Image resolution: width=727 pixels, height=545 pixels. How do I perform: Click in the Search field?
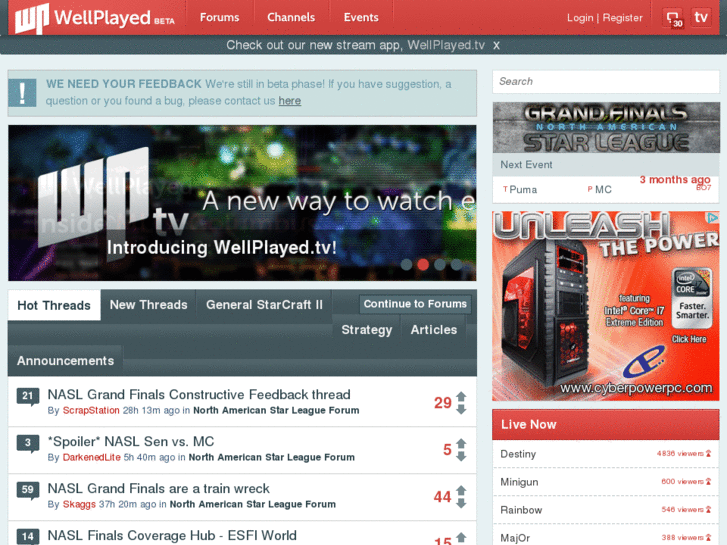pyautogui.click(x=606, y=82)
